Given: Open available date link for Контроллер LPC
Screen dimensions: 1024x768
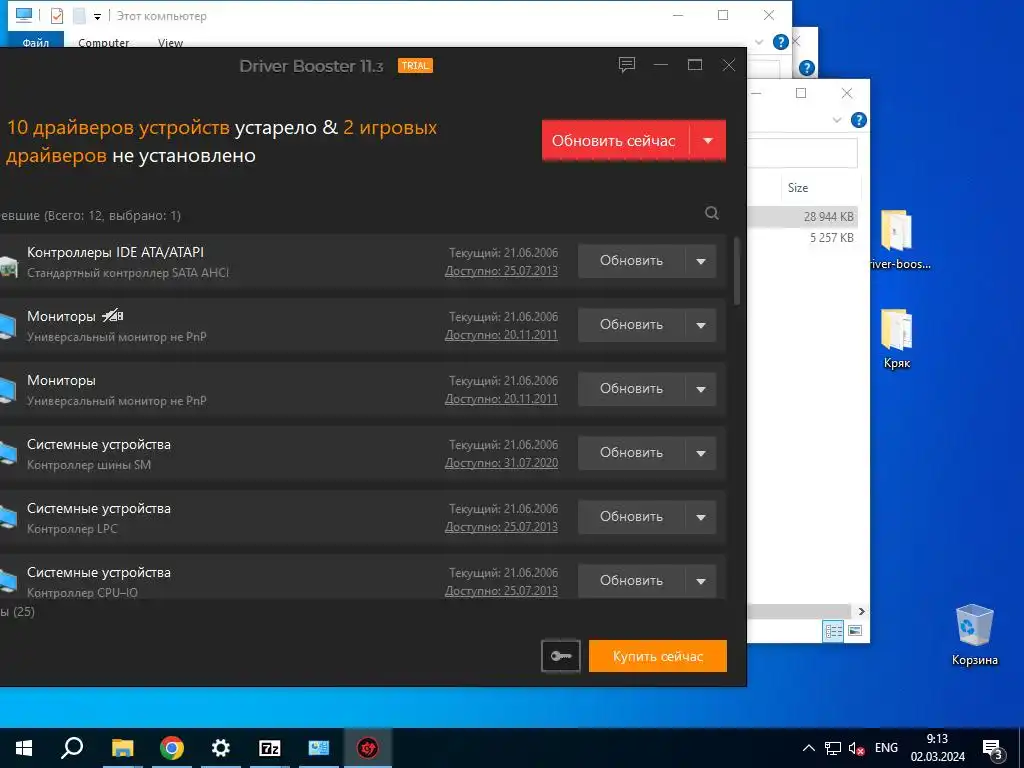Looking at the screenshot, I should pyautogui.click(x=501, y=527).
